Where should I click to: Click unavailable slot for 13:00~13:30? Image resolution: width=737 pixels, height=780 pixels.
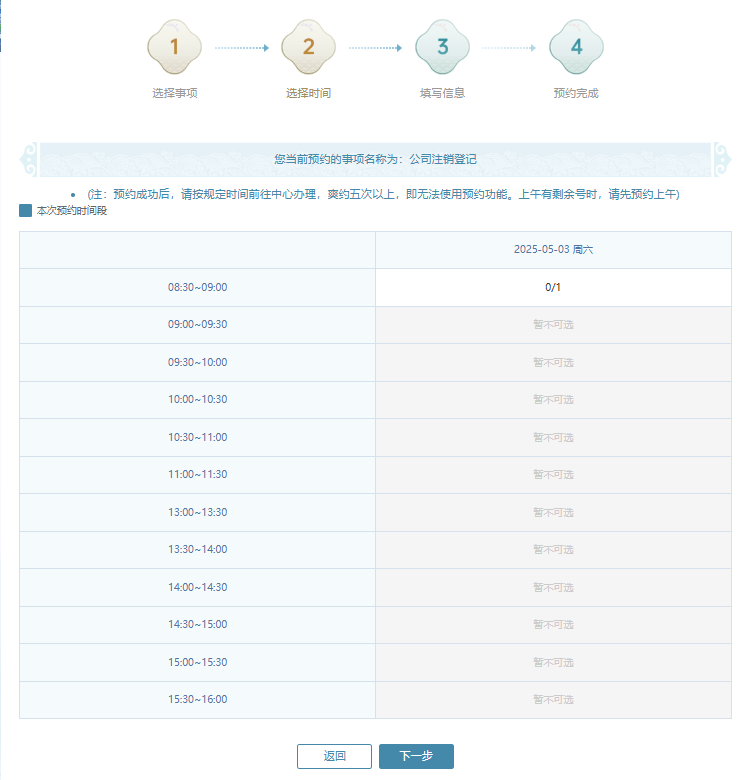pos(553,512)
